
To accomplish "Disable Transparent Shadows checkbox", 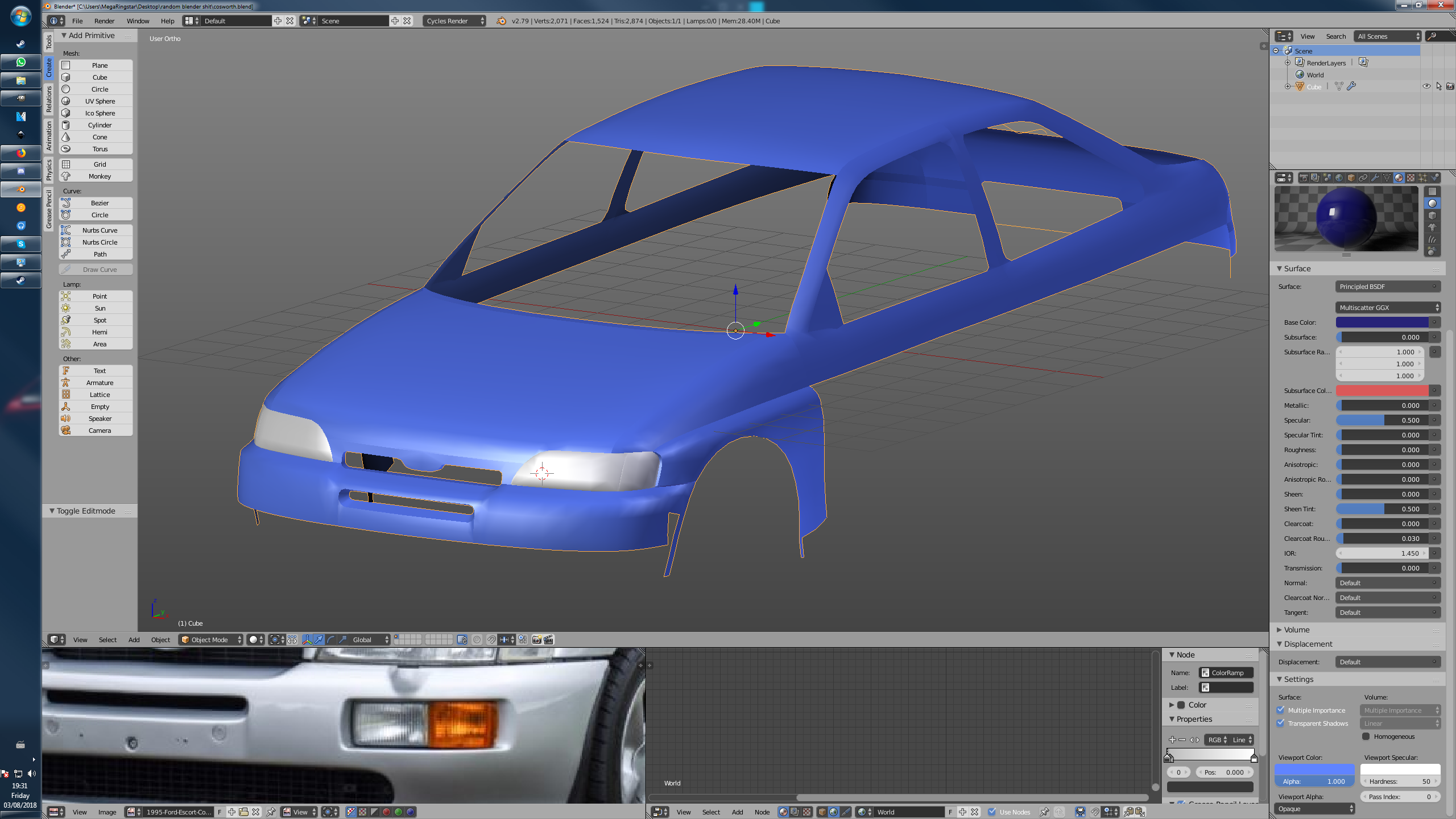I will pos(1281,723).
